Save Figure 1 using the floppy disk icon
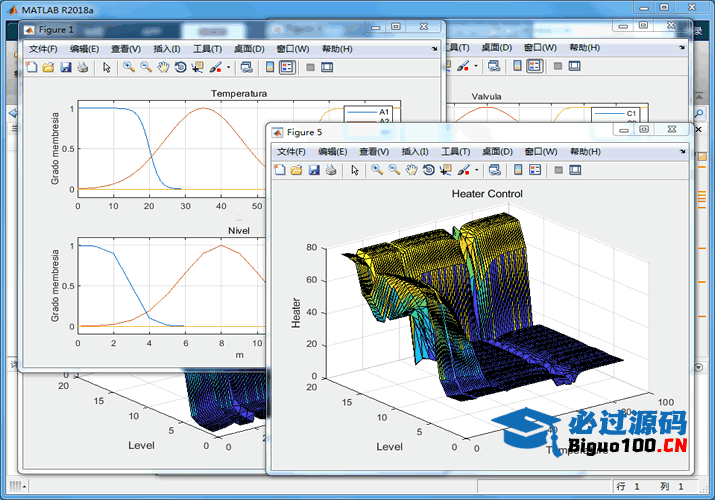This screenshot has width=715, height=500. (x=66, y=67)
